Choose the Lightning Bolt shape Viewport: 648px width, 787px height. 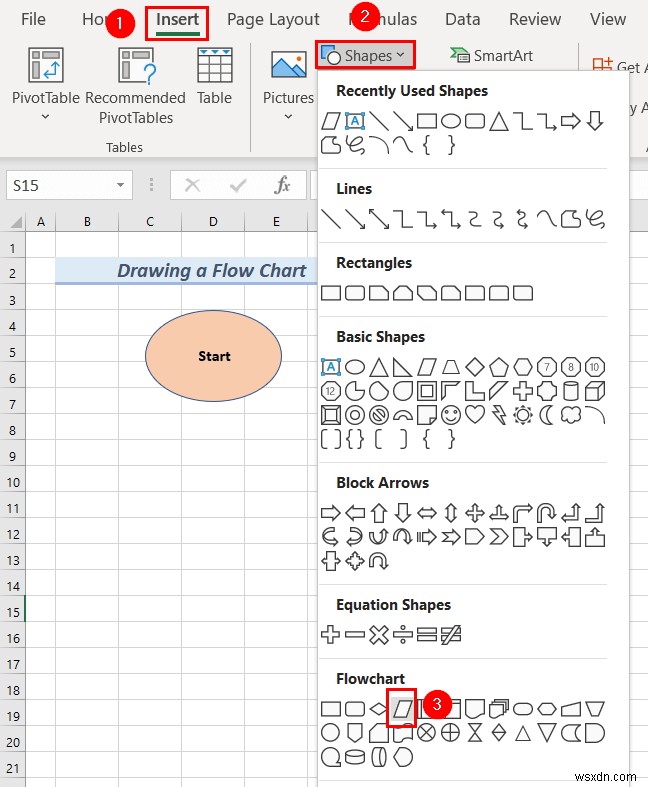(498, 415)
